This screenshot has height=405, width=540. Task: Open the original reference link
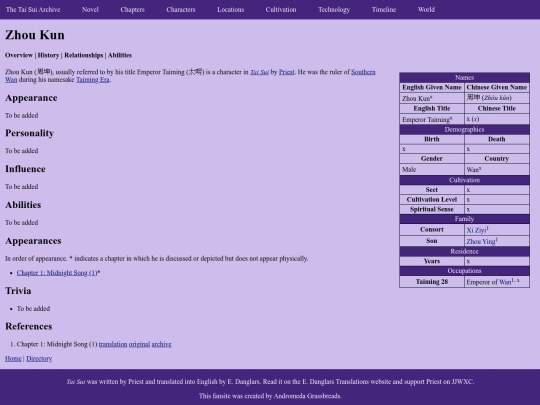[x=139, y=344]
